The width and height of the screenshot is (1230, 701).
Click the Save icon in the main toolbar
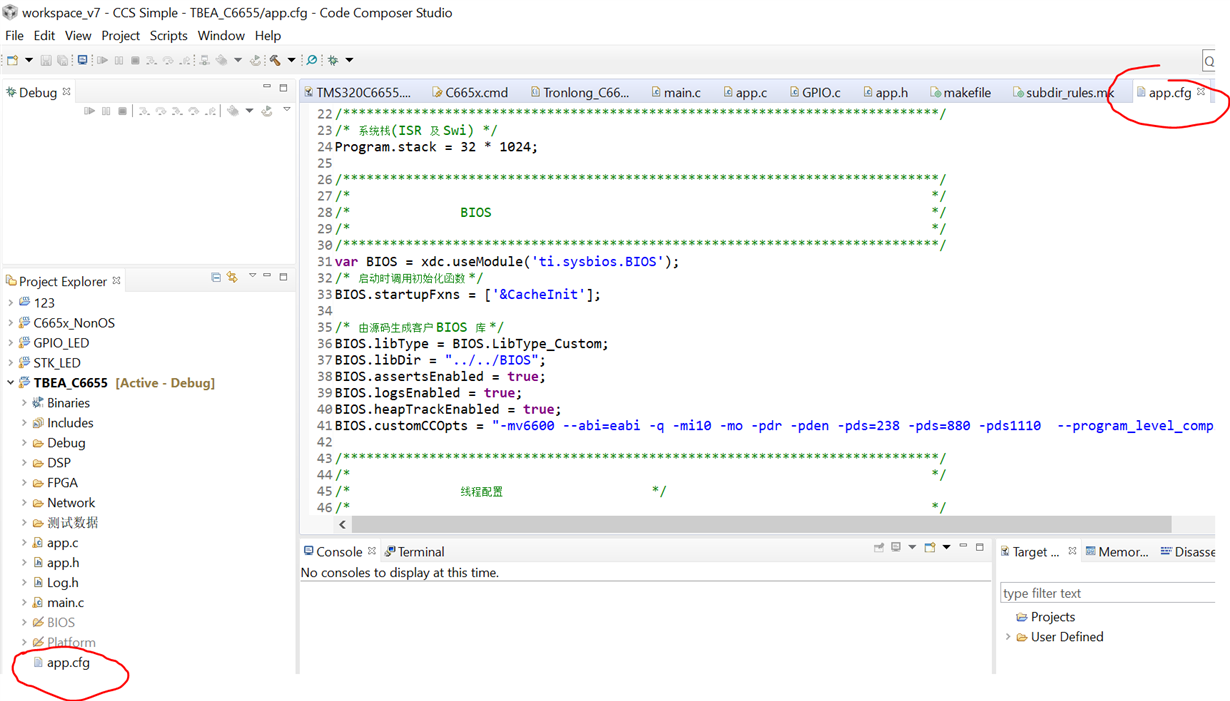46,60
